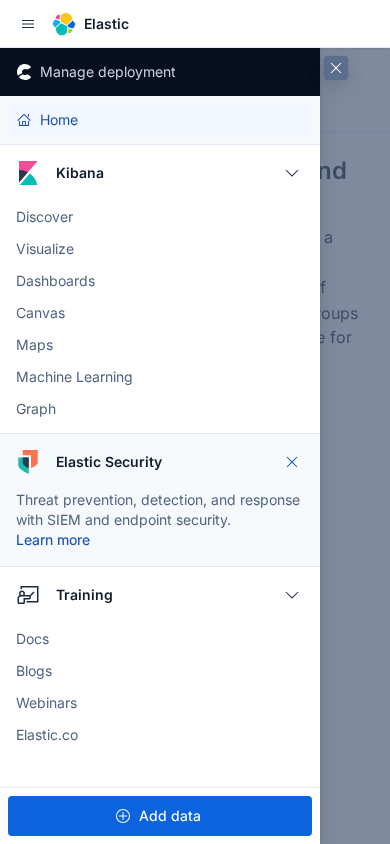Viewport: 390px width, 844px height.
Task: Open Discover in the Kibana menu
Action: pos(45,217)
